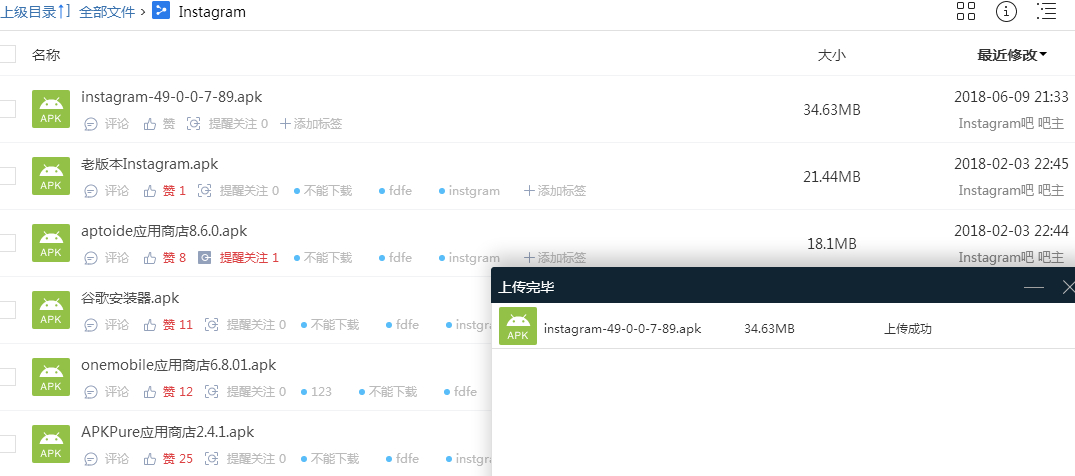
Task: Click fdfe tag on APKPure应用商店 row
Action: click(402, 459)
